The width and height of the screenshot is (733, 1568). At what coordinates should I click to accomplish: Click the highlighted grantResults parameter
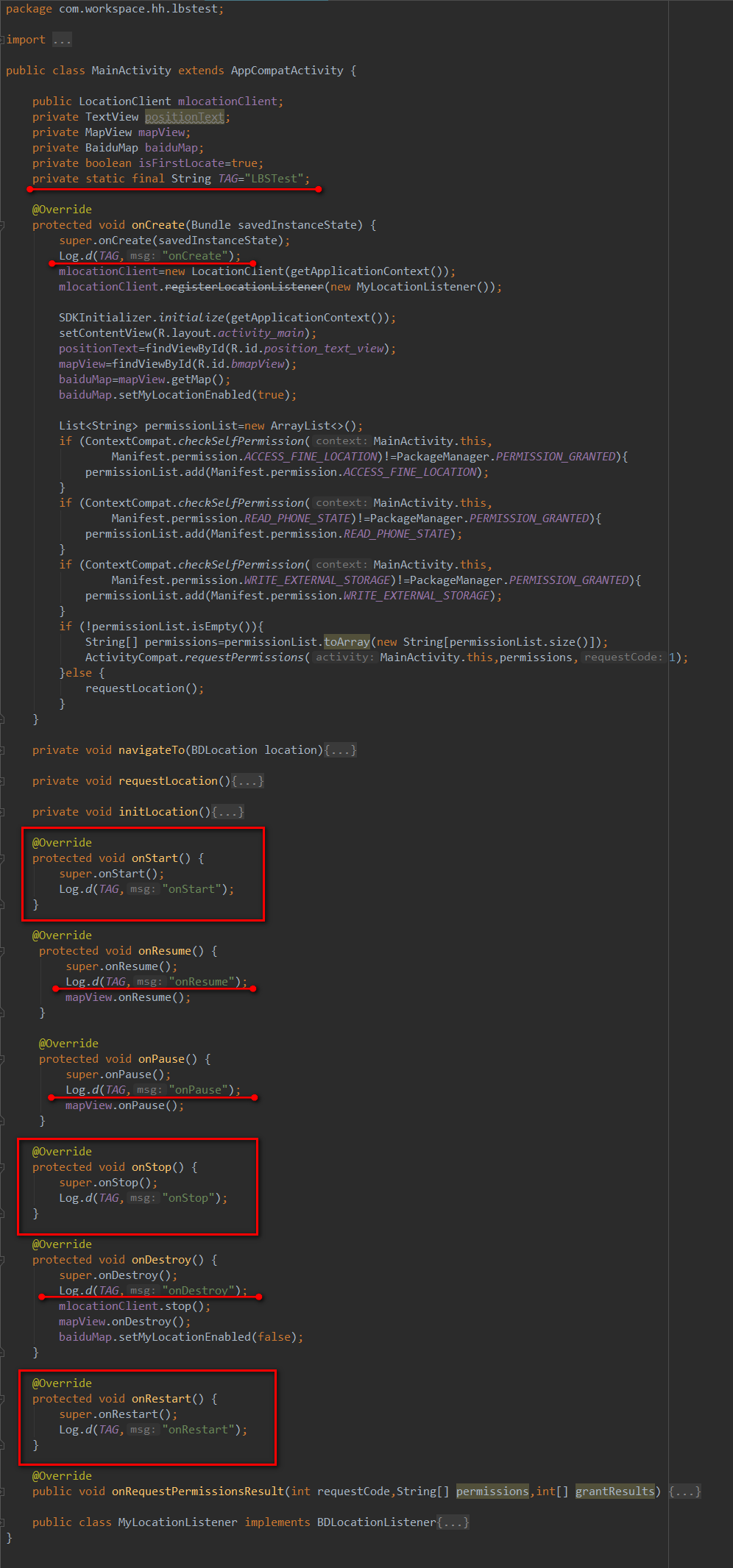[x=615, y=1492]
